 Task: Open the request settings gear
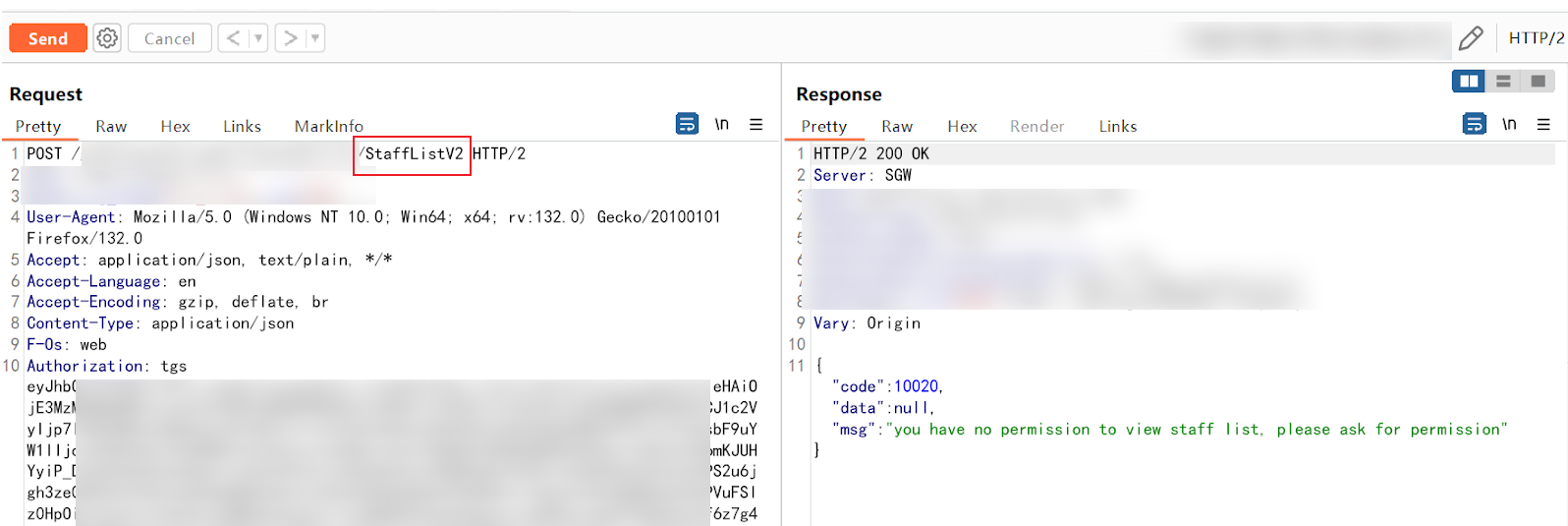click(x=107, y=38)
